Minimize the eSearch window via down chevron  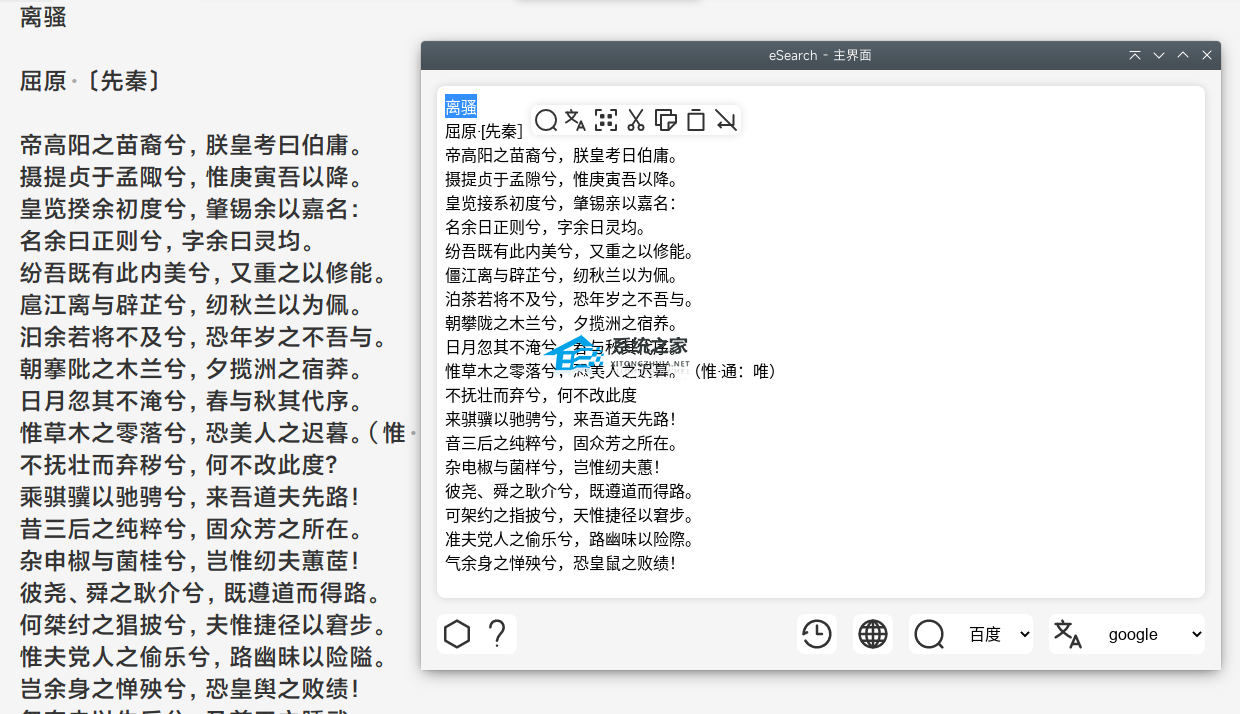click(1159, 55)
